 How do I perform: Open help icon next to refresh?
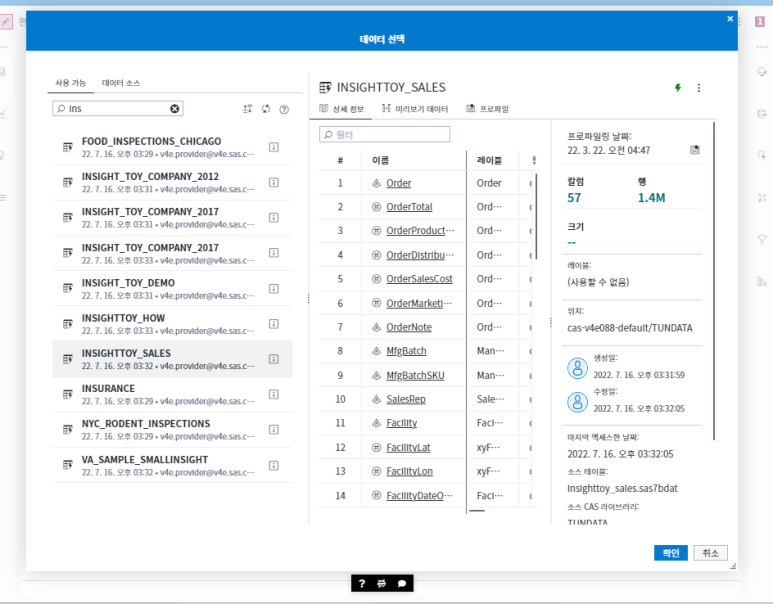[x=284, y=109]
